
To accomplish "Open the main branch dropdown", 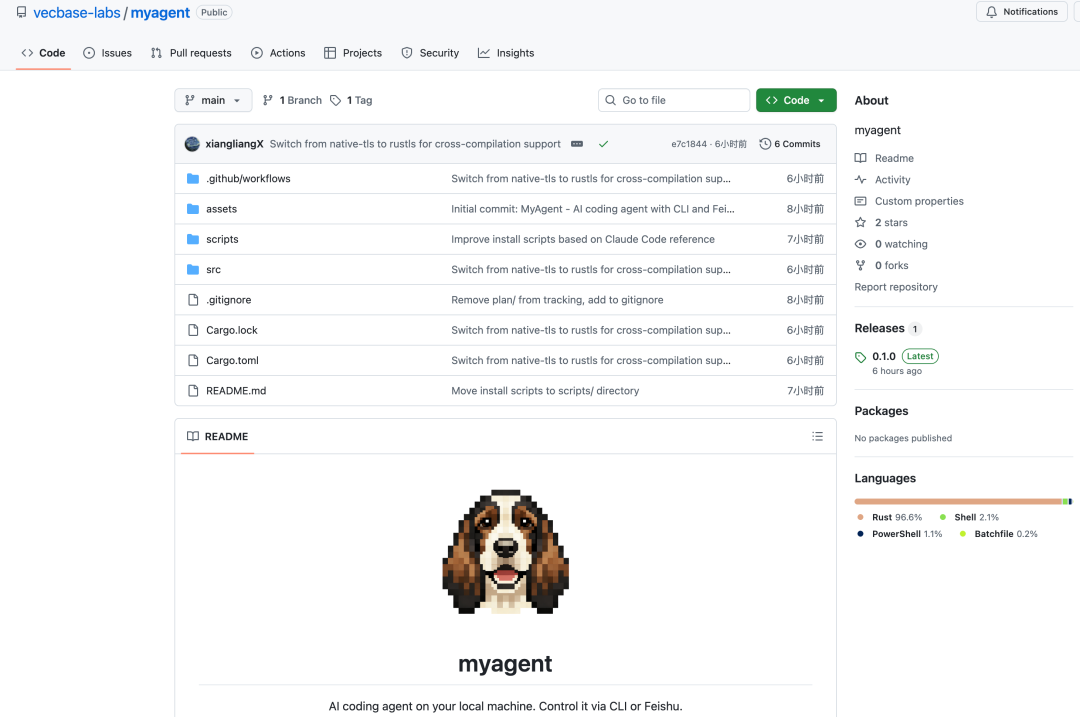I will pos(213,100).
